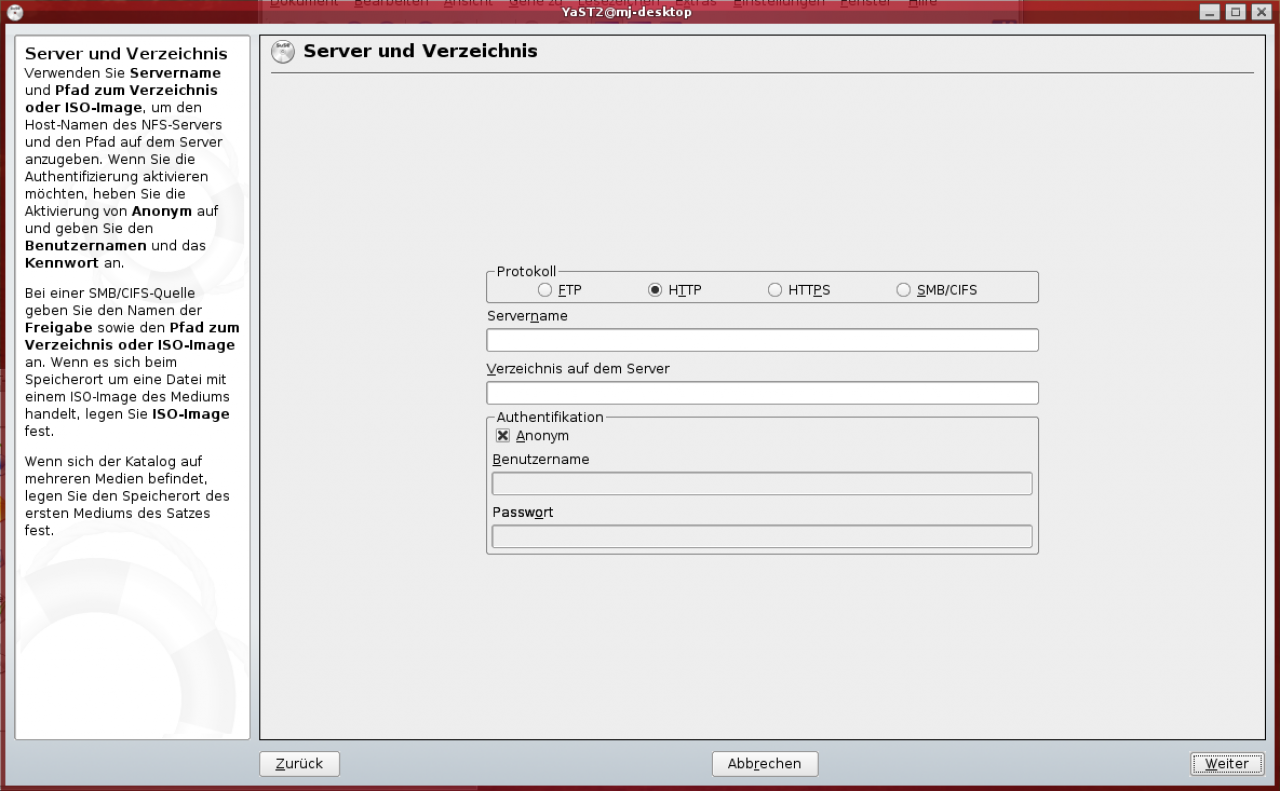
Task: Go back with the Zurück button
Action: (299, 764)
